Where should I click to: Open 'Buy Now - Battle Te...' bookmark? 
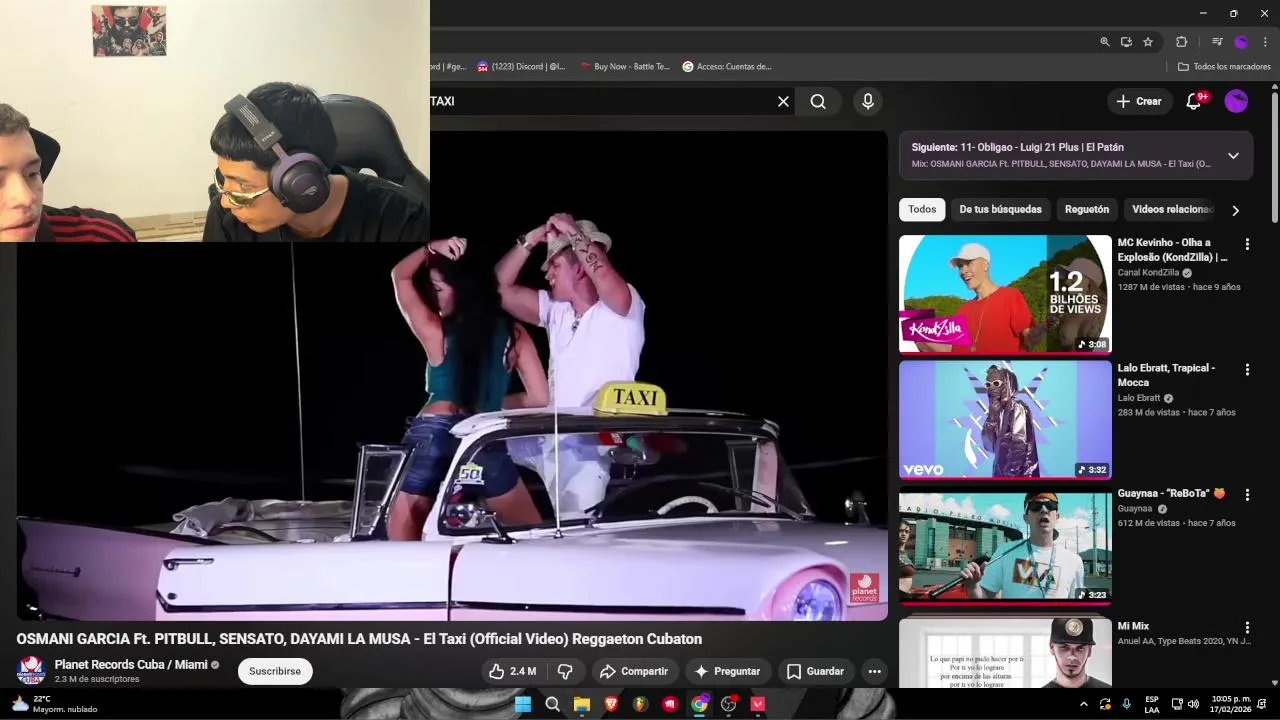click(x=624, y=67)
